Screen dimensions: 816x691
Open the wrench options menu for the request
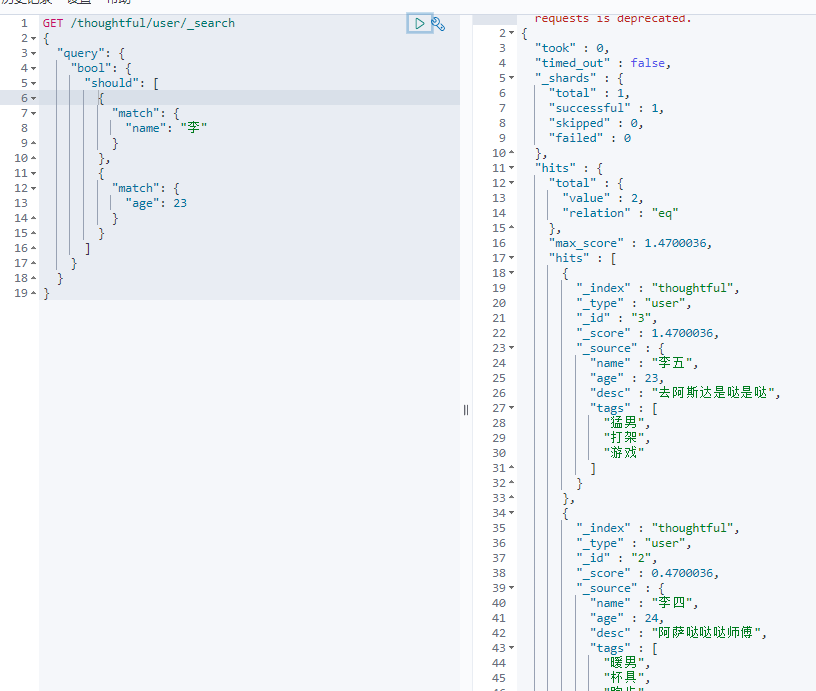(438, 24)
